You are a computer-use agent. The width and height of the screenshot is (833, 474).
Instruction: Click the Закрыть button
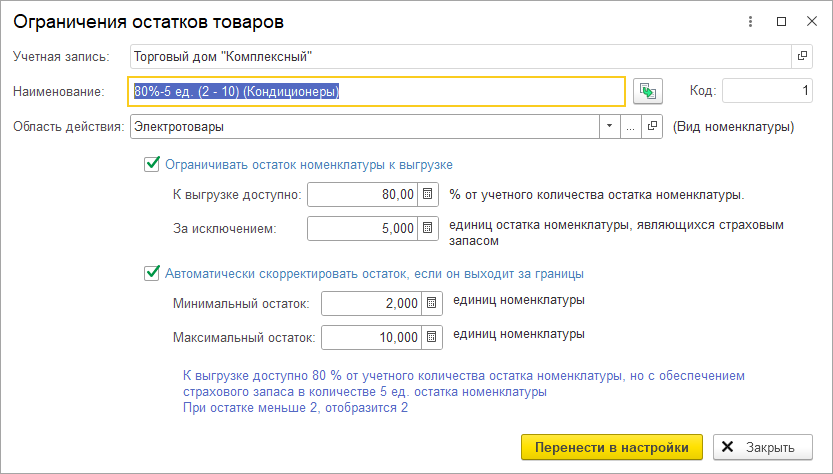tap(762, 447)
